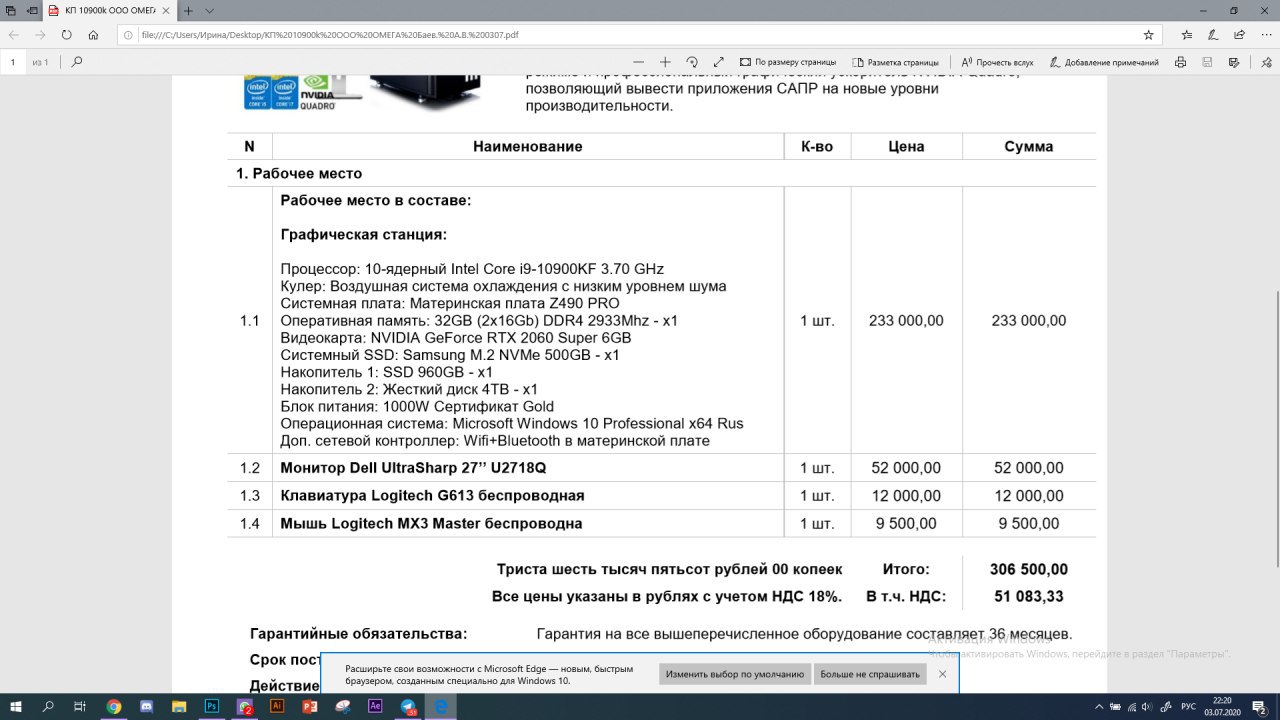
Task: Click the browser Forward arrow
Action: pos(41,34)
